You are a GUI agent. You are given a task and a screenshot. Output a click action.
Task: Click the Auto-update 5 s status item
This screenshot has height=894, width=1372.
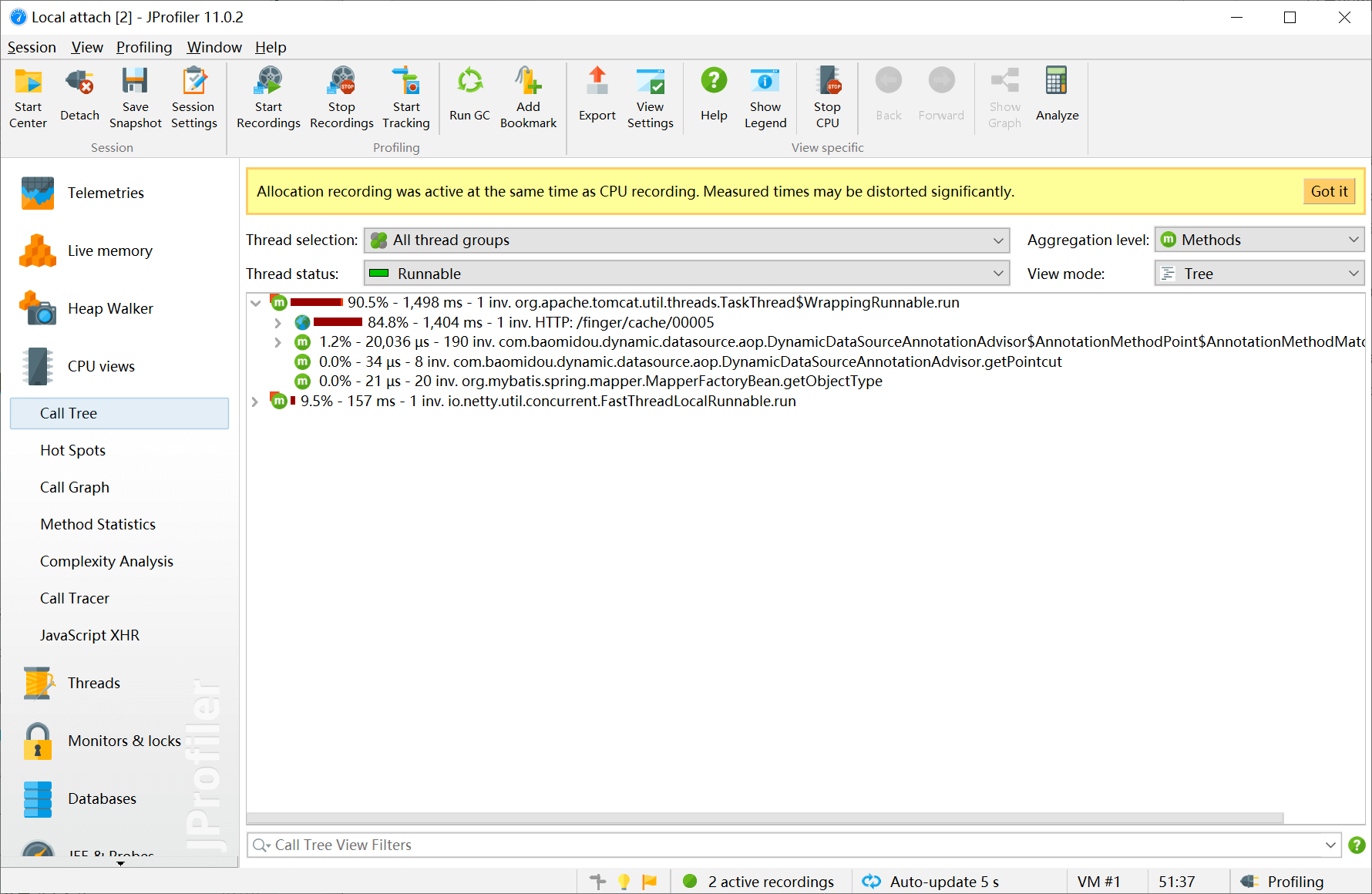[x=931, y=882]
